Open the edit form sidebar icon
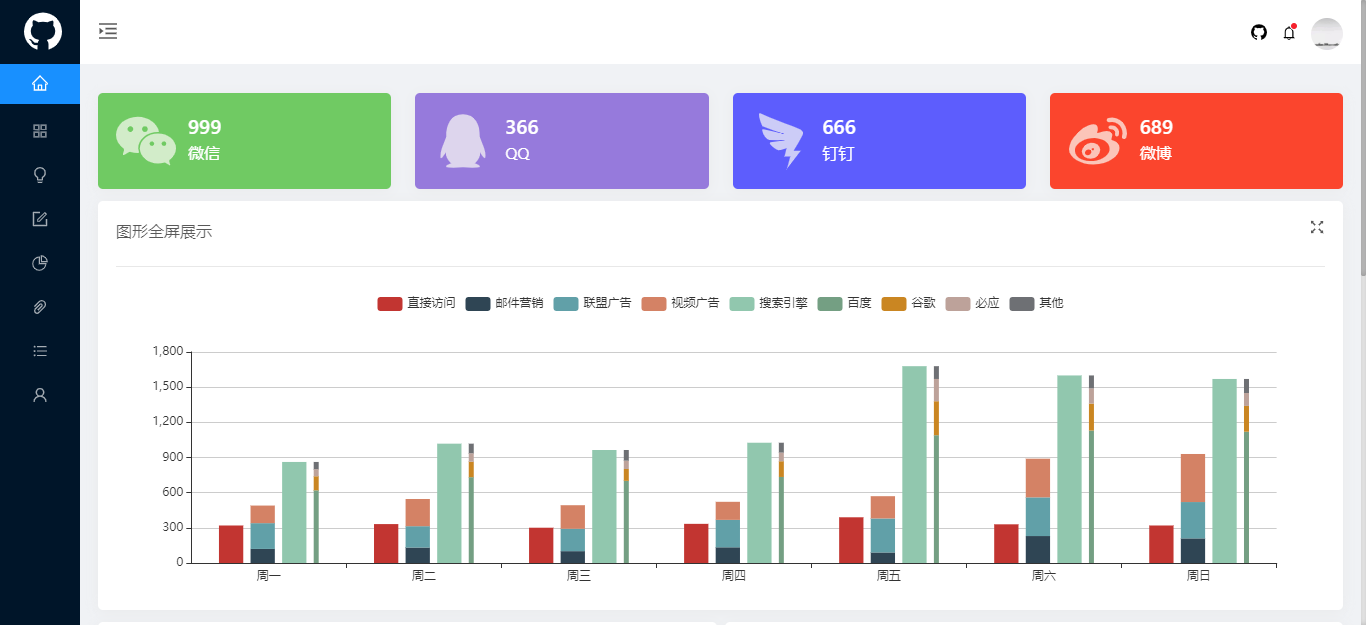1366x625 pixels. (40, 219)
